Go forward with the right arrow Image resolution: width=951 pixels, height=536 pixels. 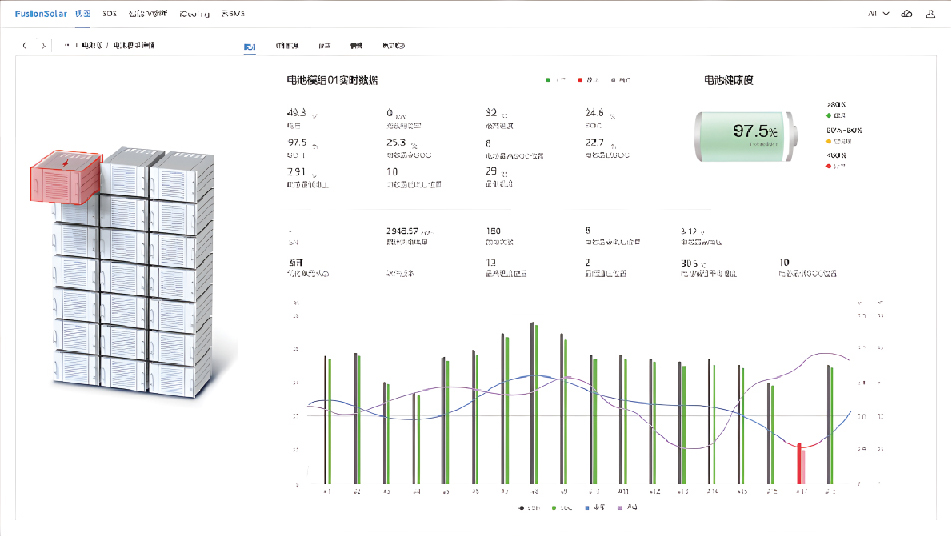[x=43, y=46]
